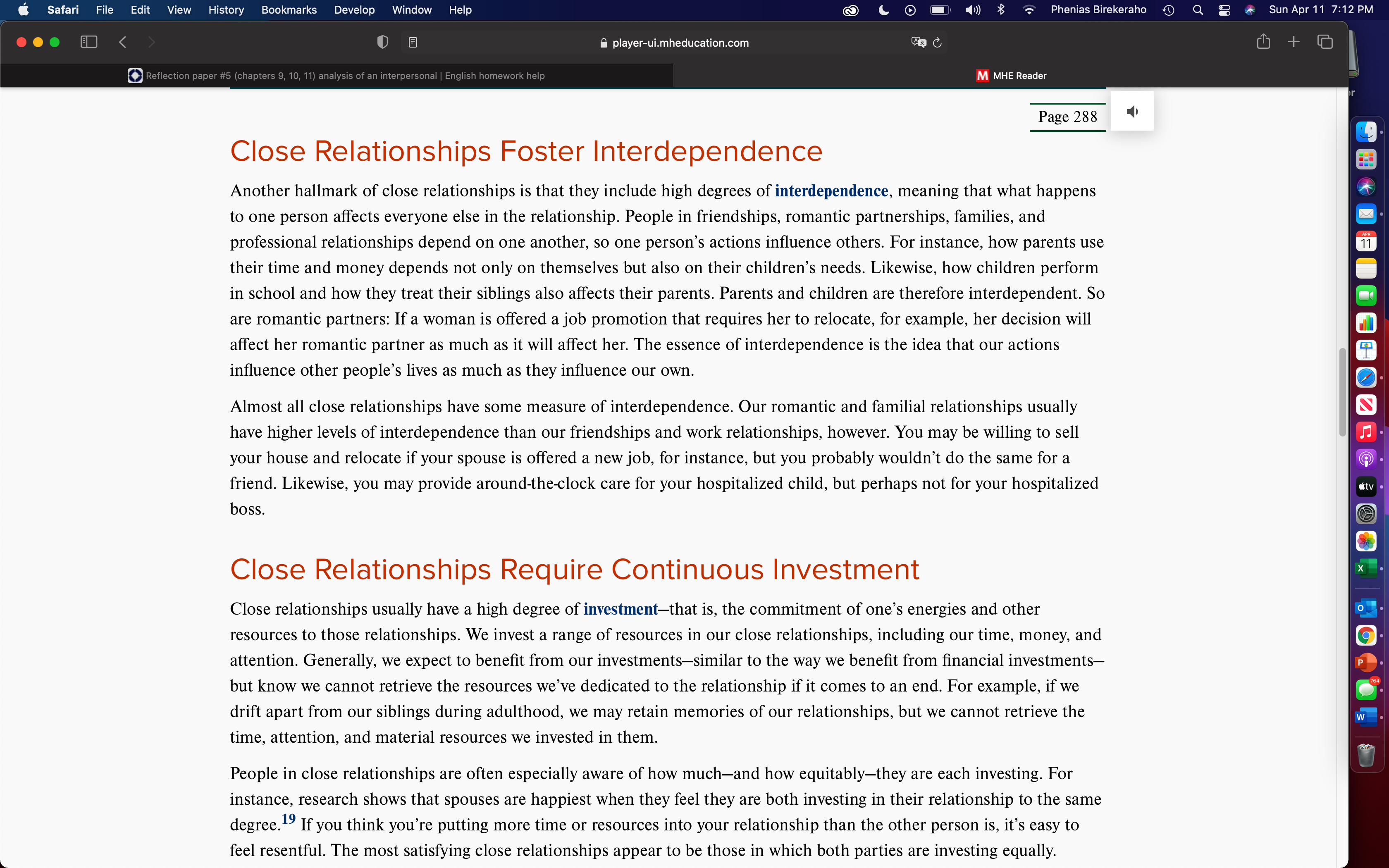Click the Wi-Fi status icon
1389x868 pixels.
(1029, 10)
